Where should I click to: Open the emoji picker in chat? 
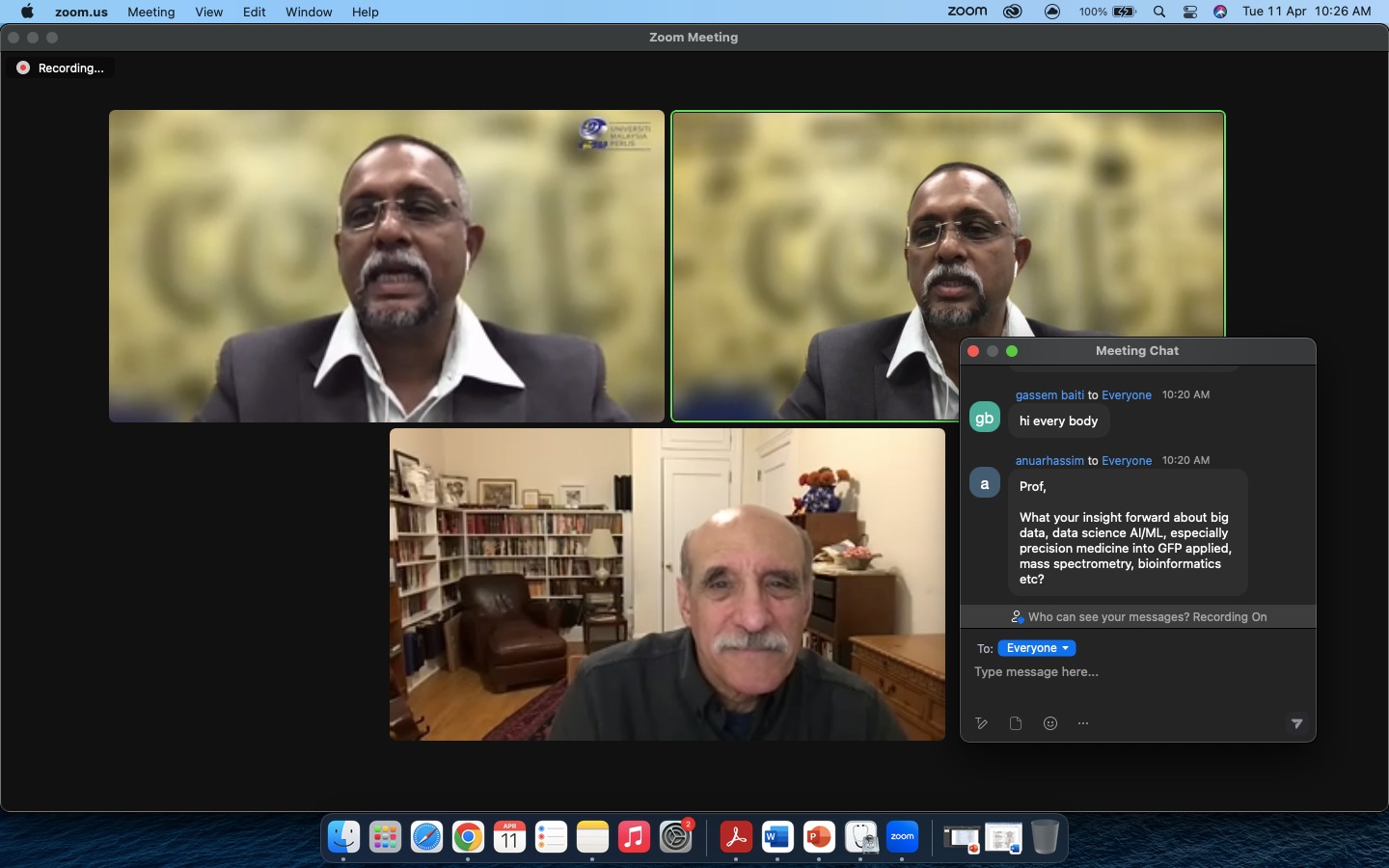1050,723
